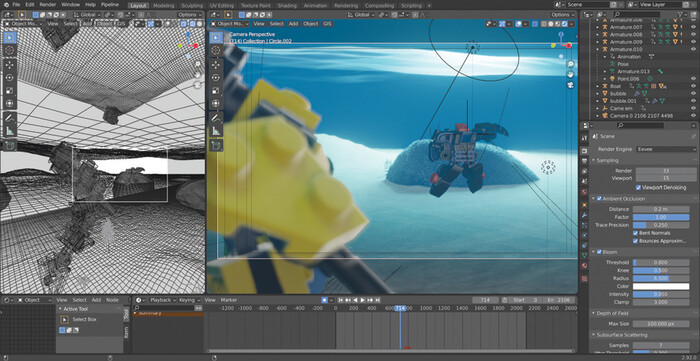Open the Render properties tab icon

584,150
